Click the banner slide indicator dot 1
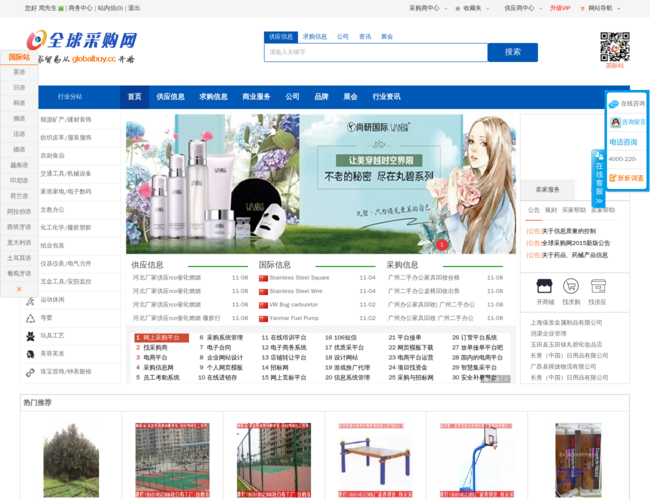650x500 pixels. [442, 245]
